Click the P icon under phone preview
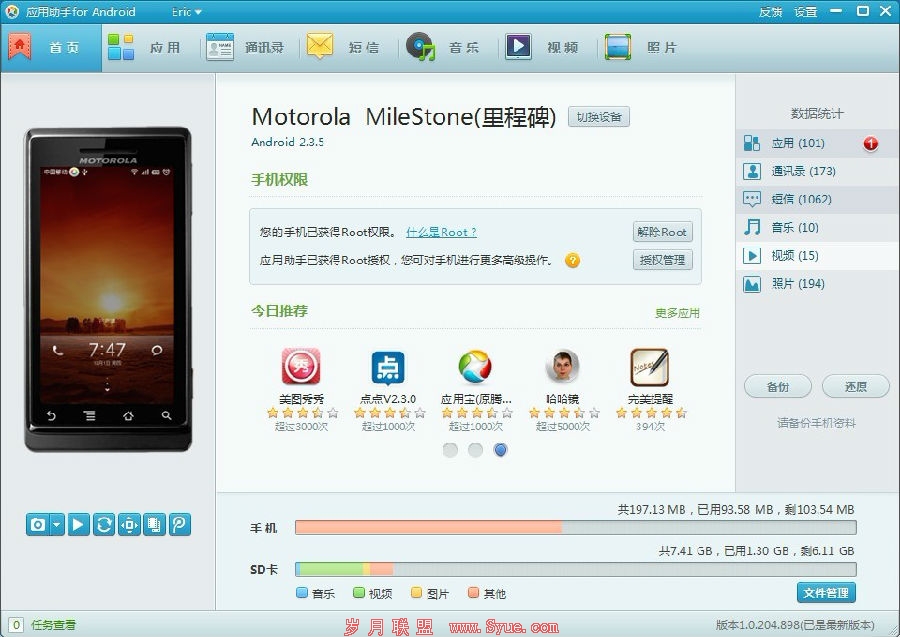Image resolution: width=900 pixels, height=637 pixels. click(x=180, y=525)
